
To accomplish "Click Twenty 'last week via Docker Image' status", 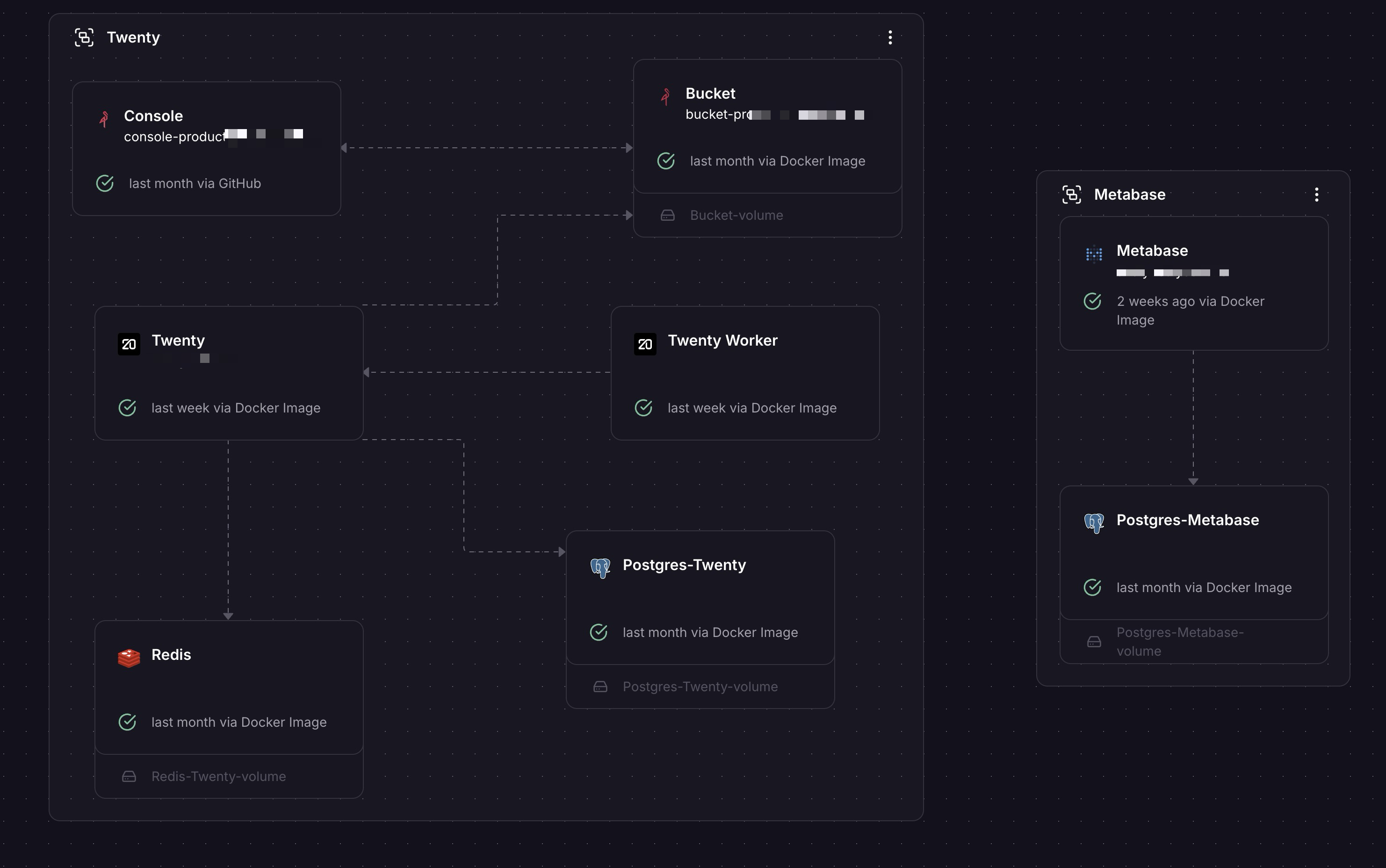I will pos(236,408).
